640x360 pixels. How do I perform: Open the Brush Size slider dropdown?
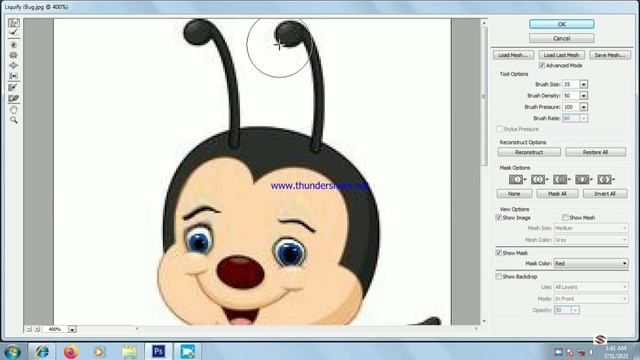(x=584, y=84)
